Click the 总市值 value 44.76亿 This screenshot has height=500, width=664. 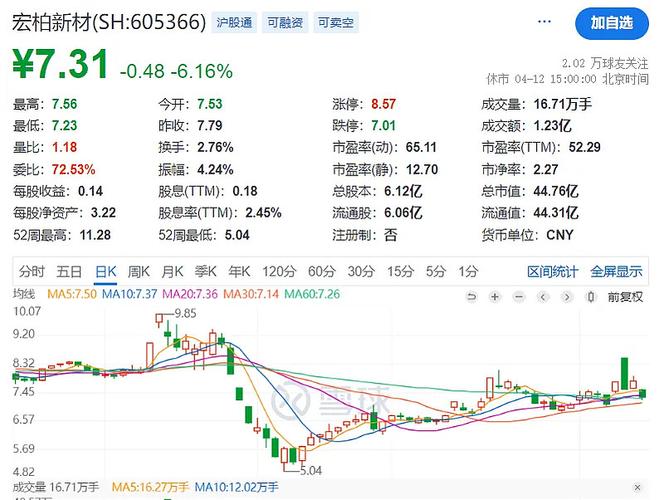coord(556,191)
